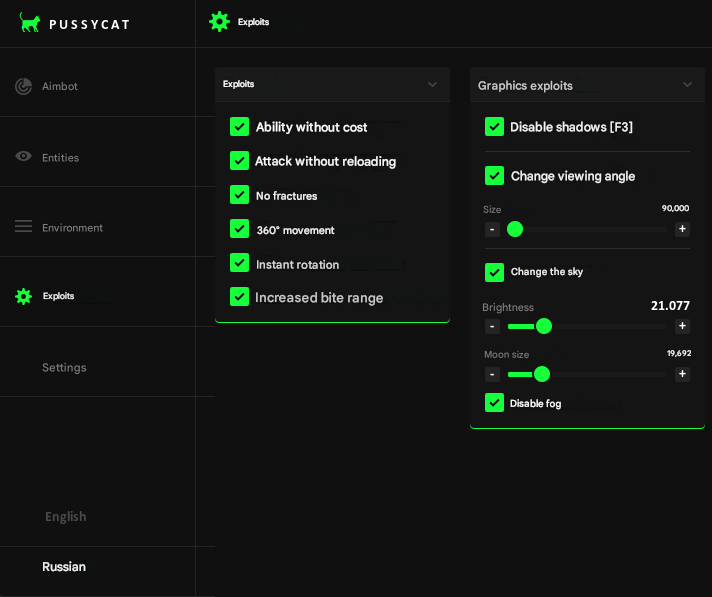712x597 pixels.
Task: Increase viewing angle Size with plus
Action: click(x=682, y=229)
